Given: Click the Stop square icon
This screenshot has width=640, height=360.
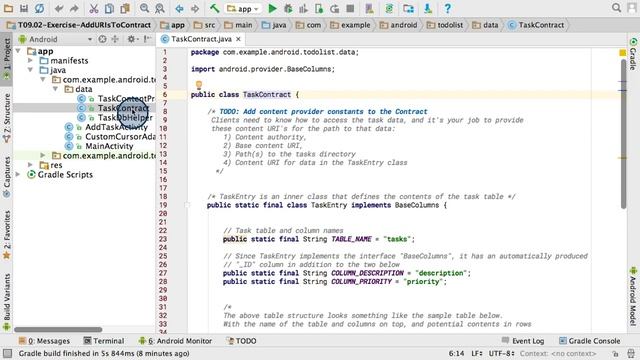Looking at the screenshot, I should click(350, 9).
